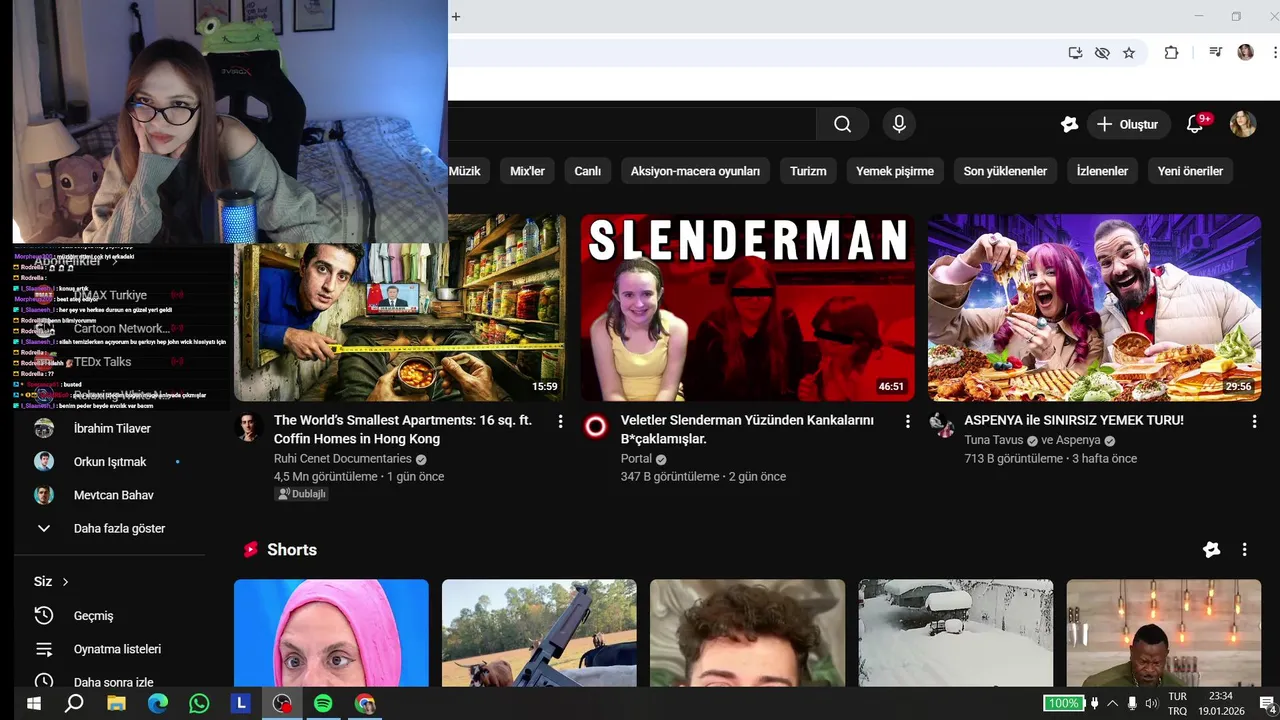Click the YouTube search magnifier button
Screen dimensions: 1280x720
843,124
